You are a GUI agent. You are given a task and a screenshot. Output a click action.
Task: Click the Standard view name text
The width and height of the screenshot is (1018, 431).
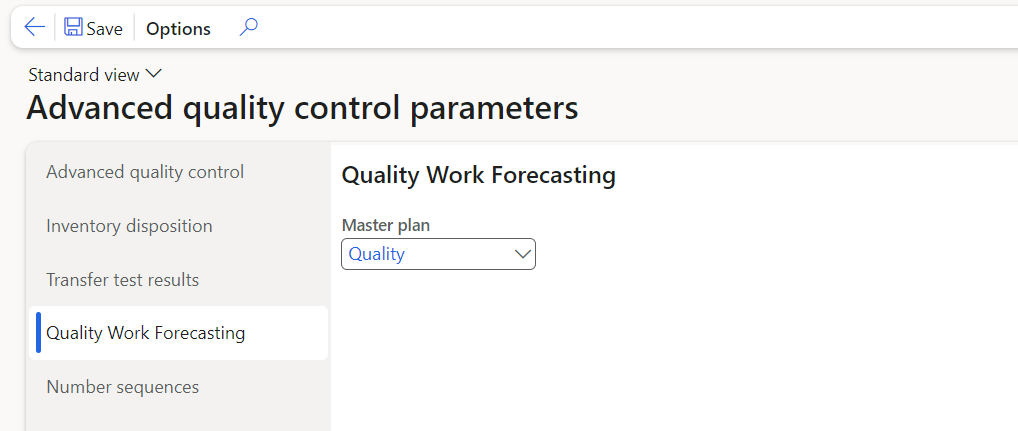tap(84, 75)
